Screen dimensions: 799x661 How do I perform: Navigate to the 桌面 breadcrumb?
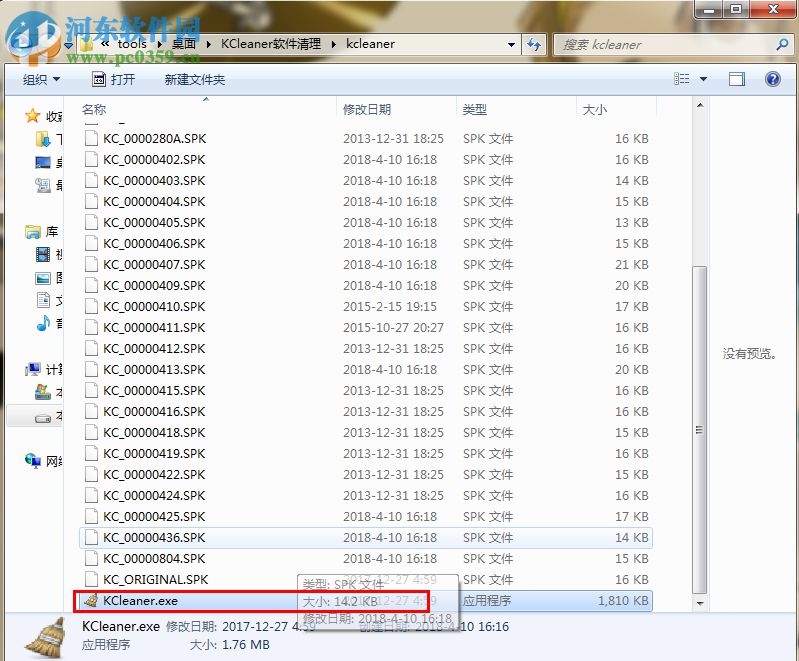pos(183,44)
